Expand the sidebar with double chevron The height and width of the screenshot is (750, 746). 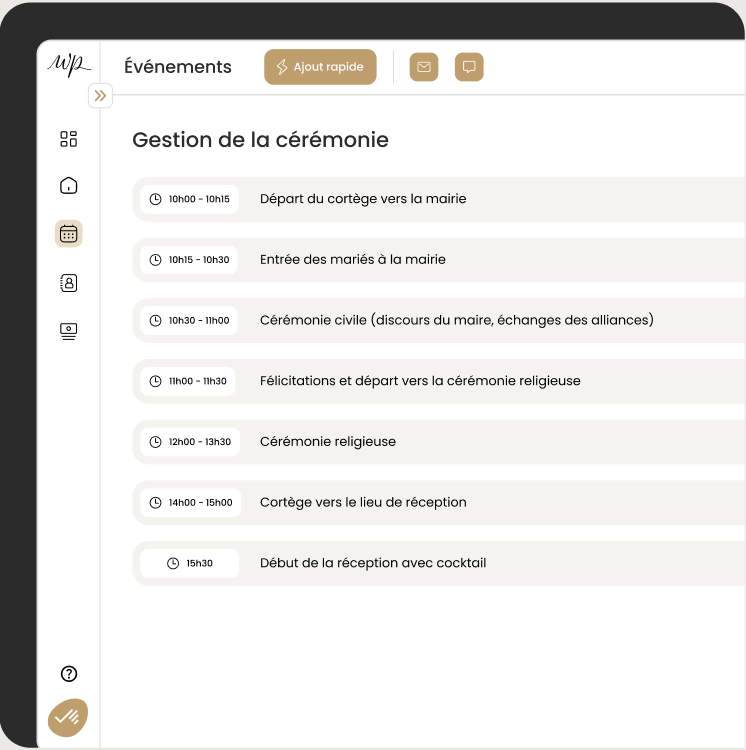point(100,96)
